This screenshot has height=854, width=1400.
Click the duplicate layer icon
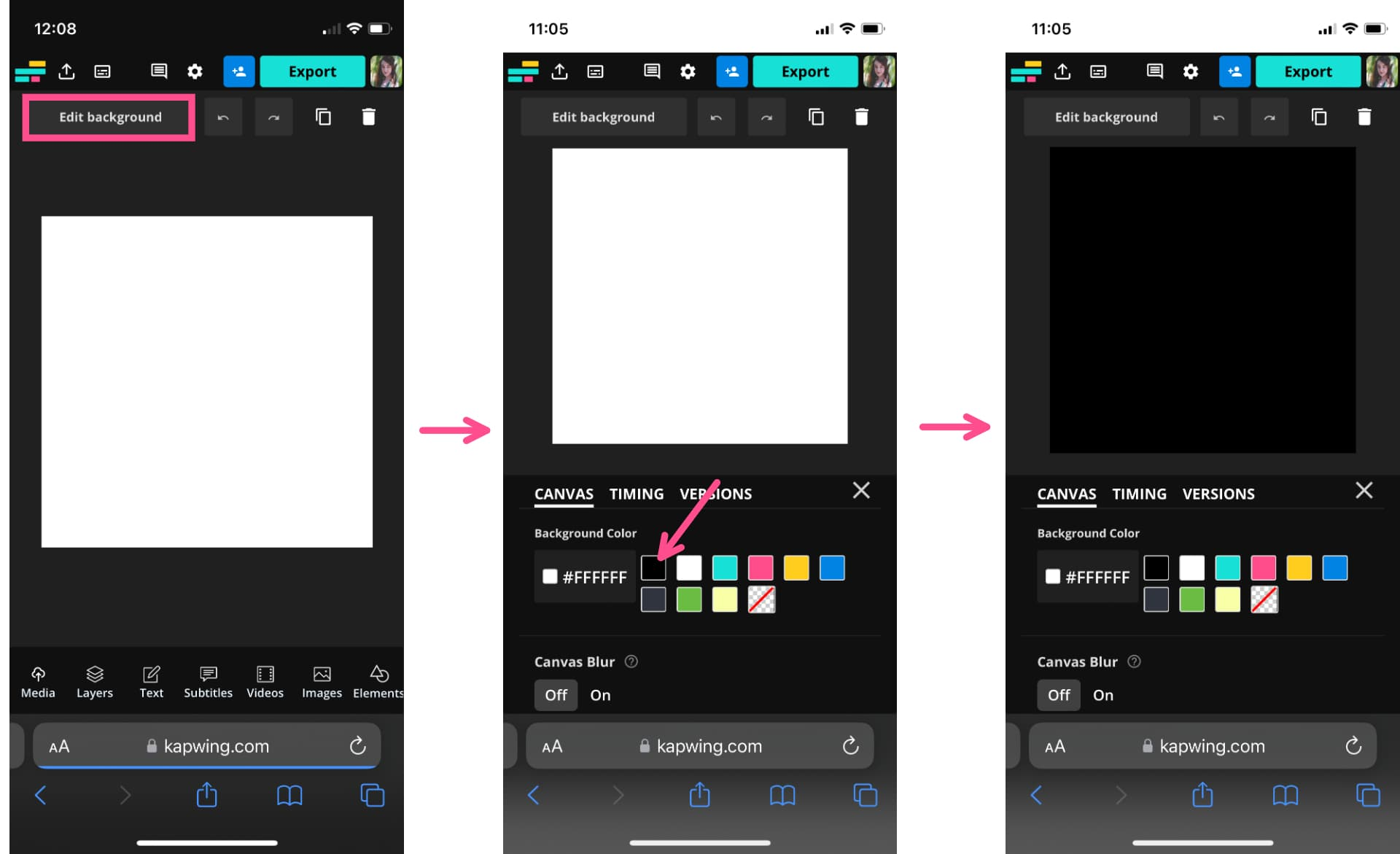pyautogui.click(x=323, y=116)
